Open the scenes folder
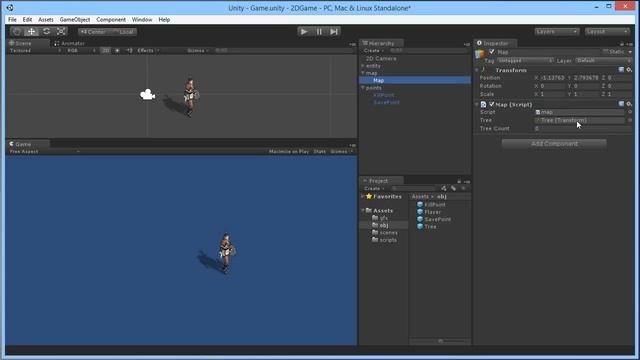Viewport: 640px width, 360px height. [x=388, y=233]
